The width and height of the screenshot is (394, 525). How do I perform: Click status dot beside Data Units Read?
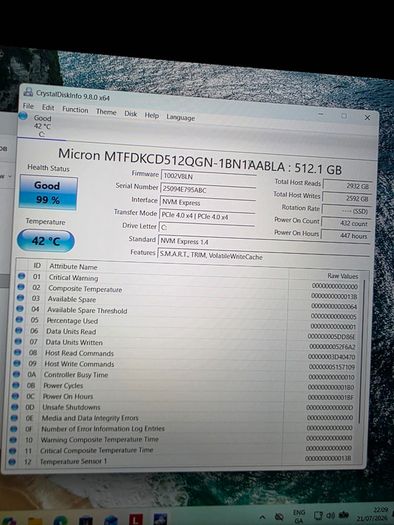point(19,330)
